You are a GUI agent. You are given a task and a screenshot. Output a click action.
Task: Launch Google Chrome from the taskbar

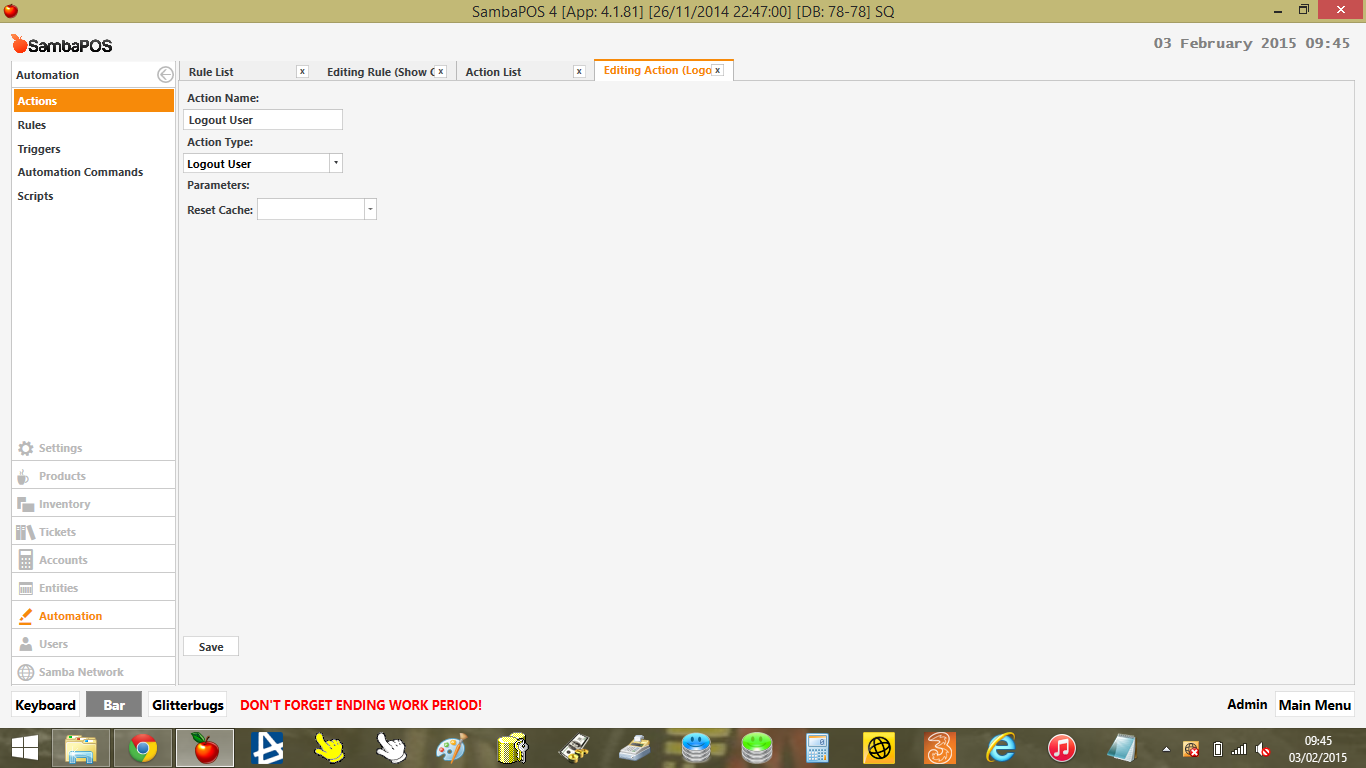click(143, 748)
